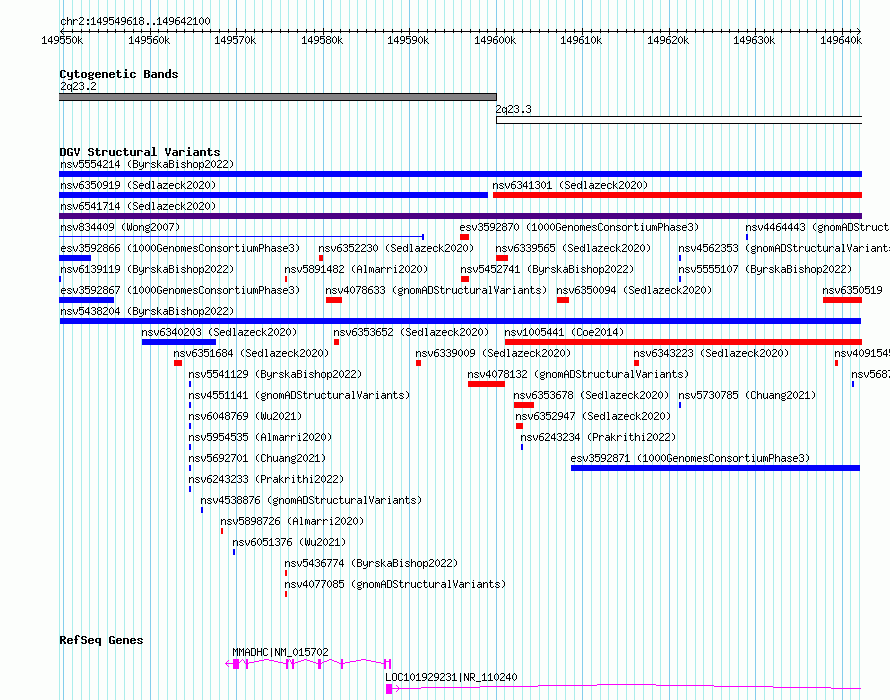Open the LOC101929231|NR_110240 gene label
Screen dimensions: 890x700
point(451,678)
